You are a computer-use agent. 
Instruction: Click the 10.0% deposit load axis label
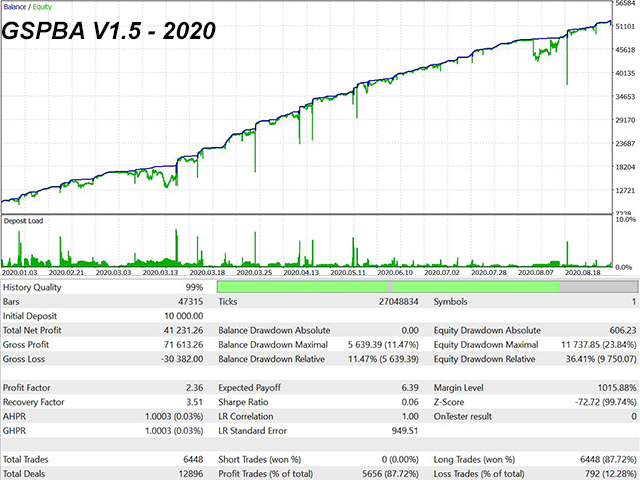[x=626, y=220]
